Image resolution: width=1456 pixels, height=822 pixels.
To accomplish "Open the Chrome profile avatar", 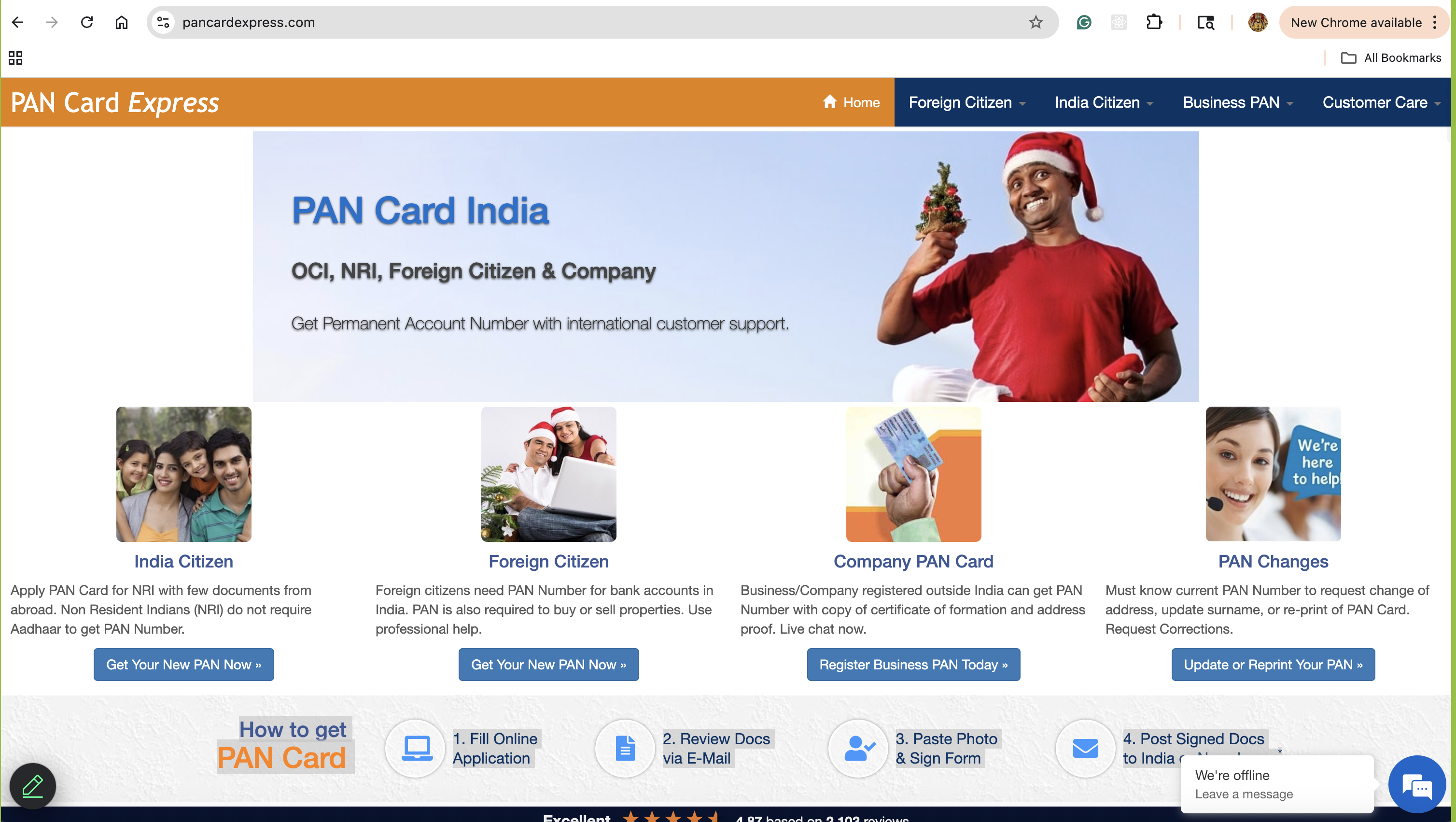I will click(1258, 23).
